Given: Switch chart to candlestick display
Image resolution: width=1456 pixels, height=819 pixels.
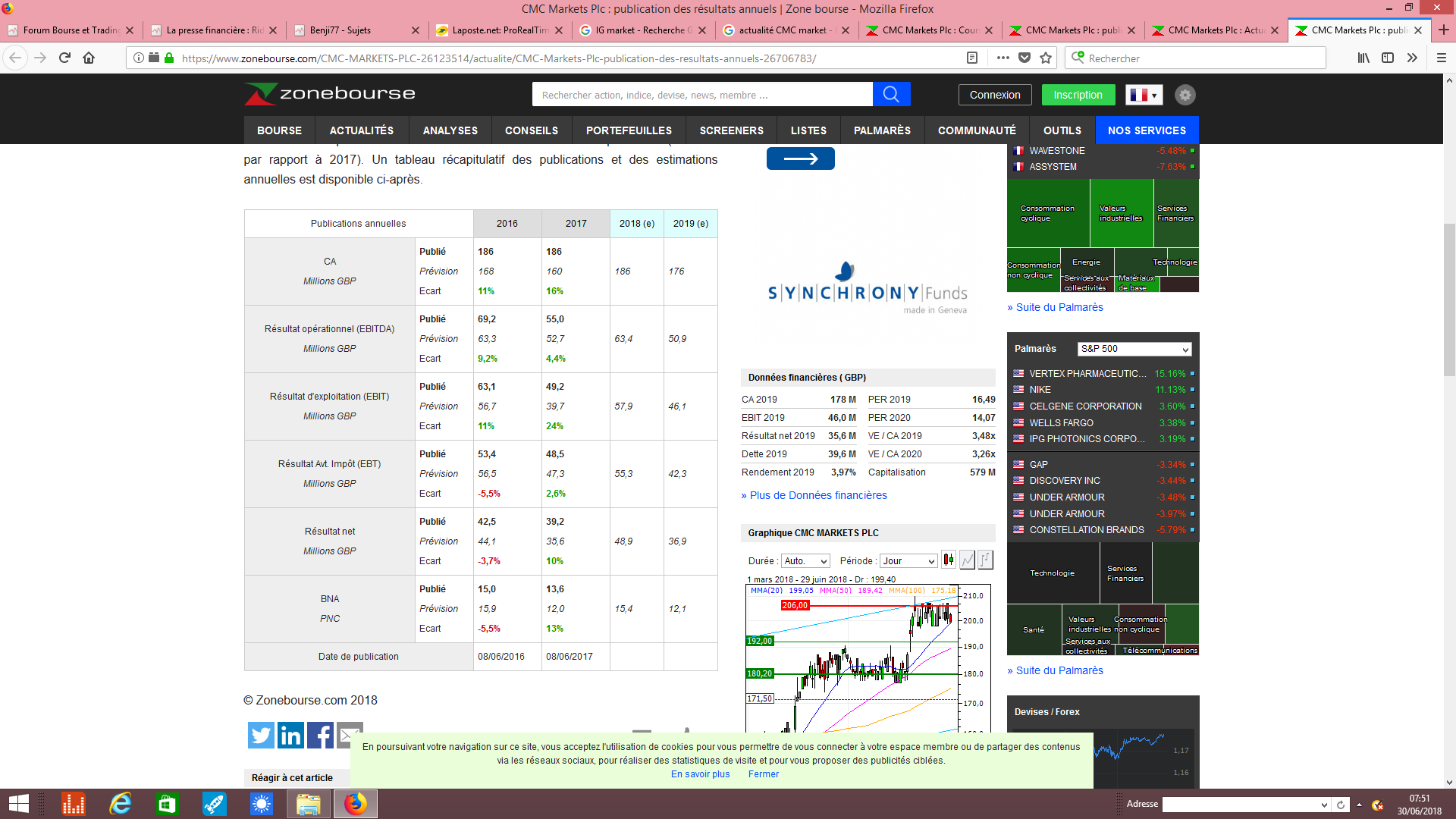Looking at the screenshot, I should (x=949, y=560).
